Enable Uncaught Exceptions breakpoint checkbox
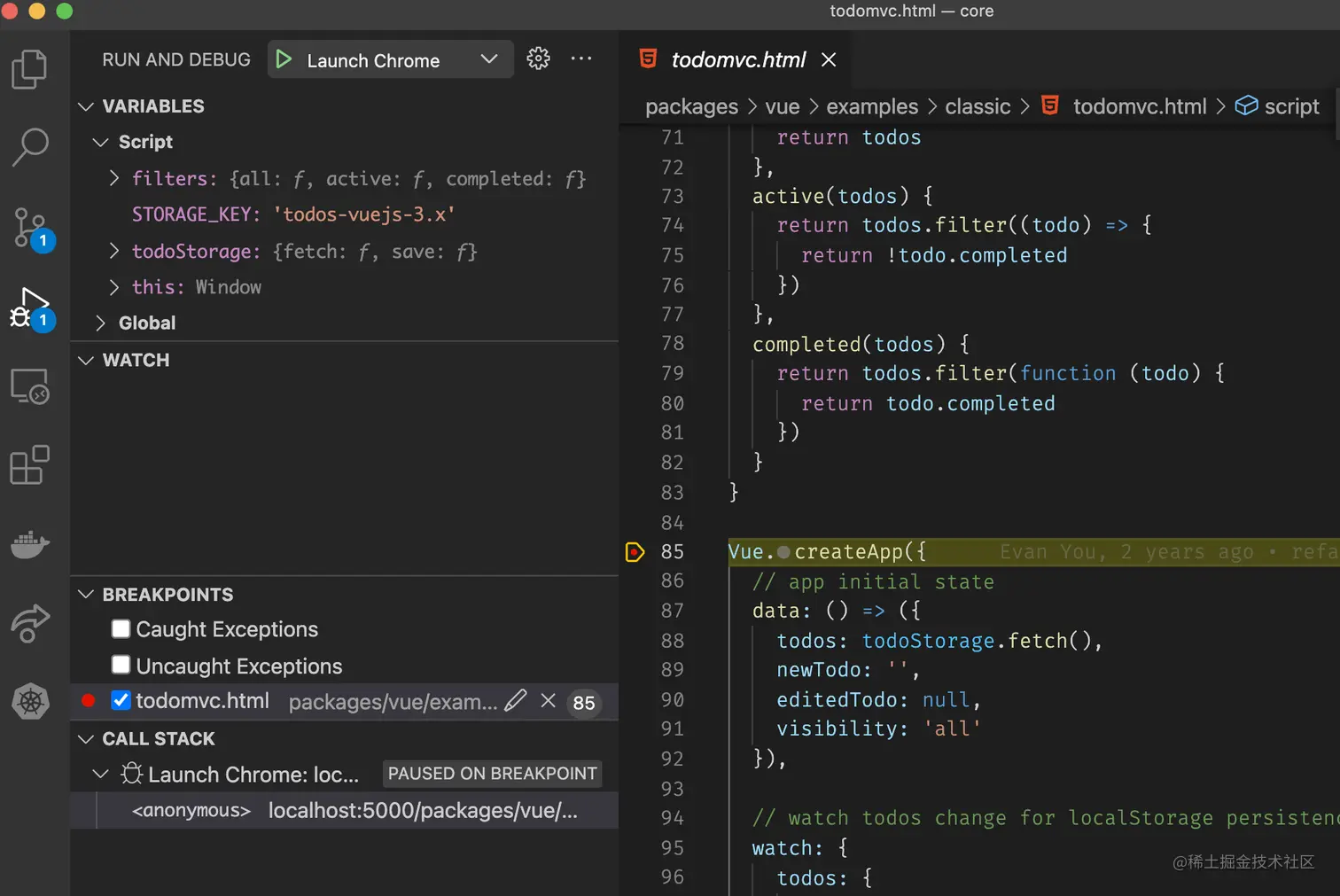This screenshot has height=896, width=1340. (x=121, y=666)
